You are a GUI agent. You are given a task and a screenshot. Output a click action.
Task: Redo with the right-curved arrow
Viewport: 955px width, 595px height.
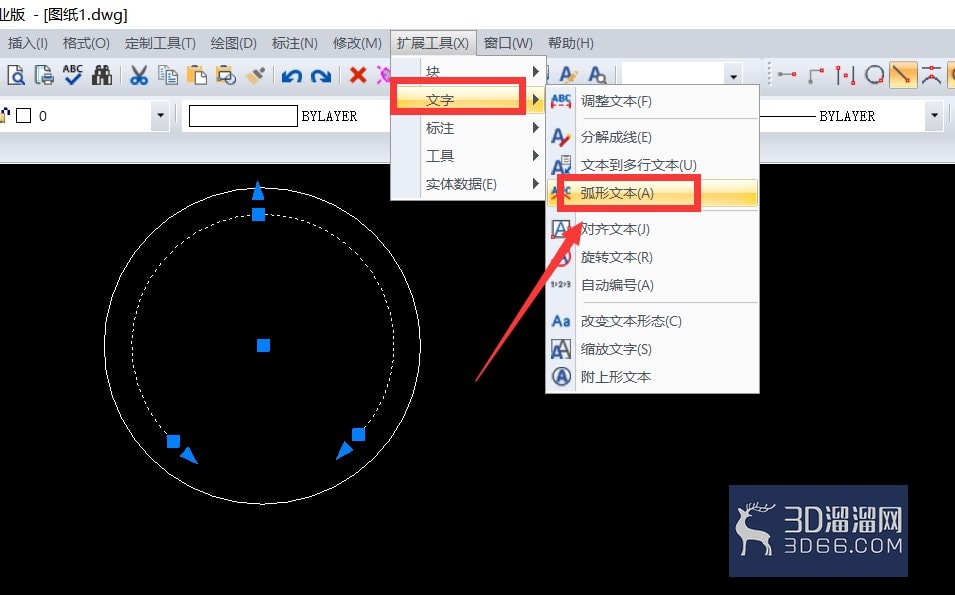[x=321, y=76]
